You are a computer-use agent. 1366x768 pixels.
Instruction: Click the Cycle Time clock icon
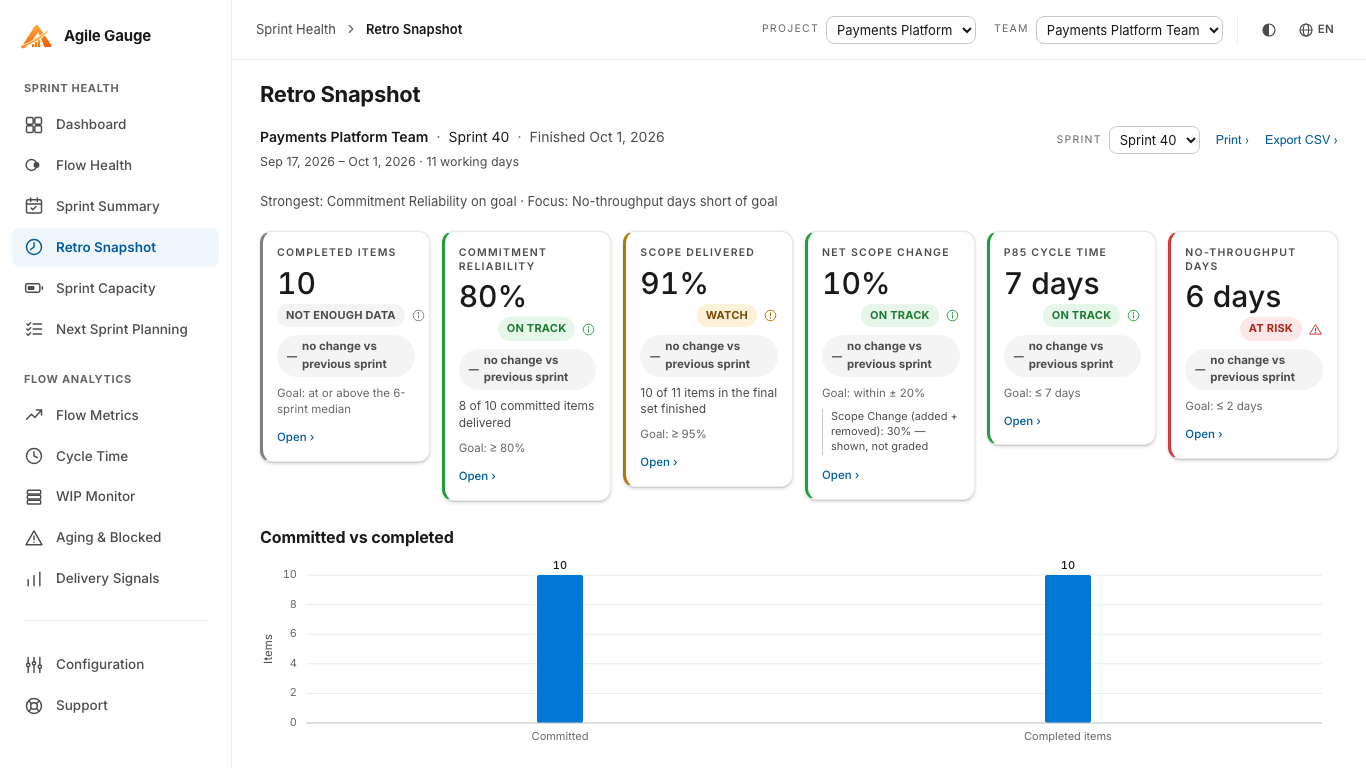click(x=34, y=457)
